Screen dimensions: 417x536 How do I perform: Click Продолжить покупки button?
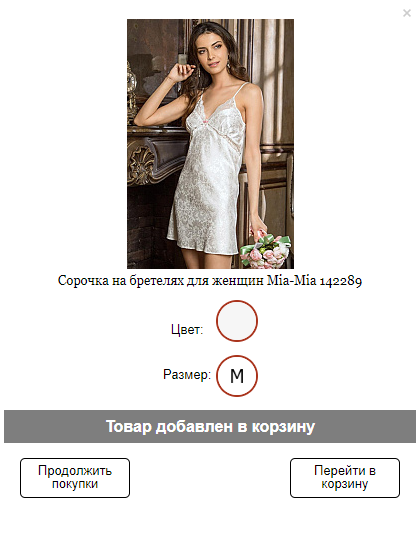click(75, 478)
